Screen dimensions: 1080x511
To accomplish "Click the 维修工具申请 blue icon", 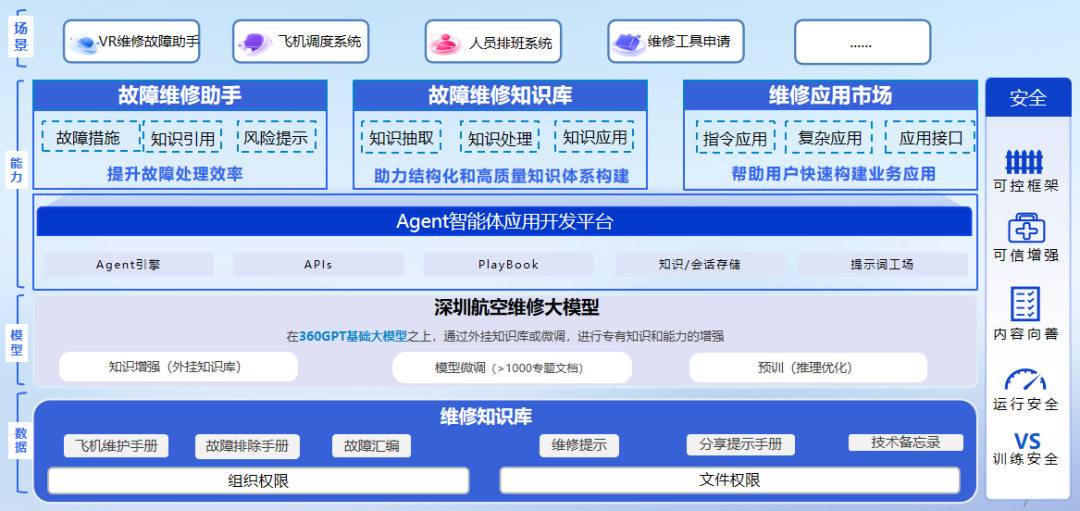I will (x=628, y=43).
